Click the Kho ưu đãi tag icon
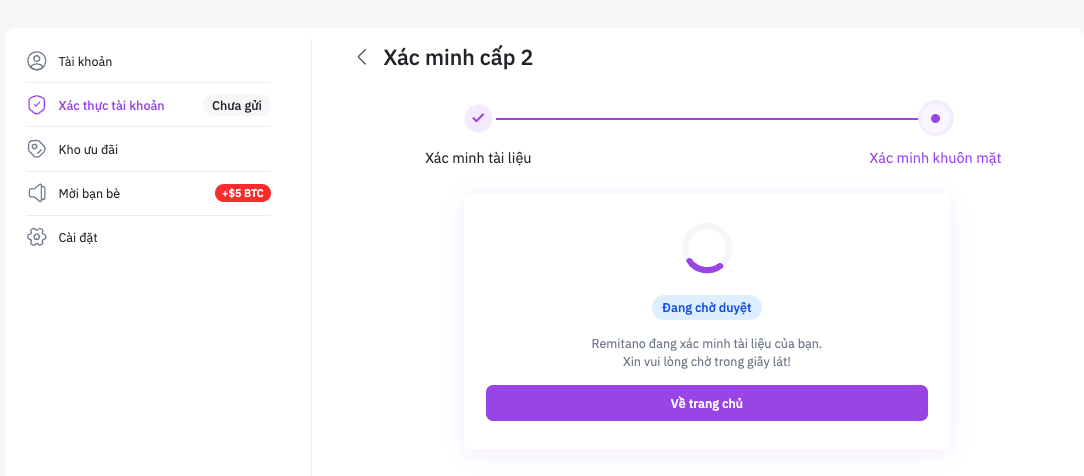The width and height of the screenshot is (1084, 476). (37, 149)
